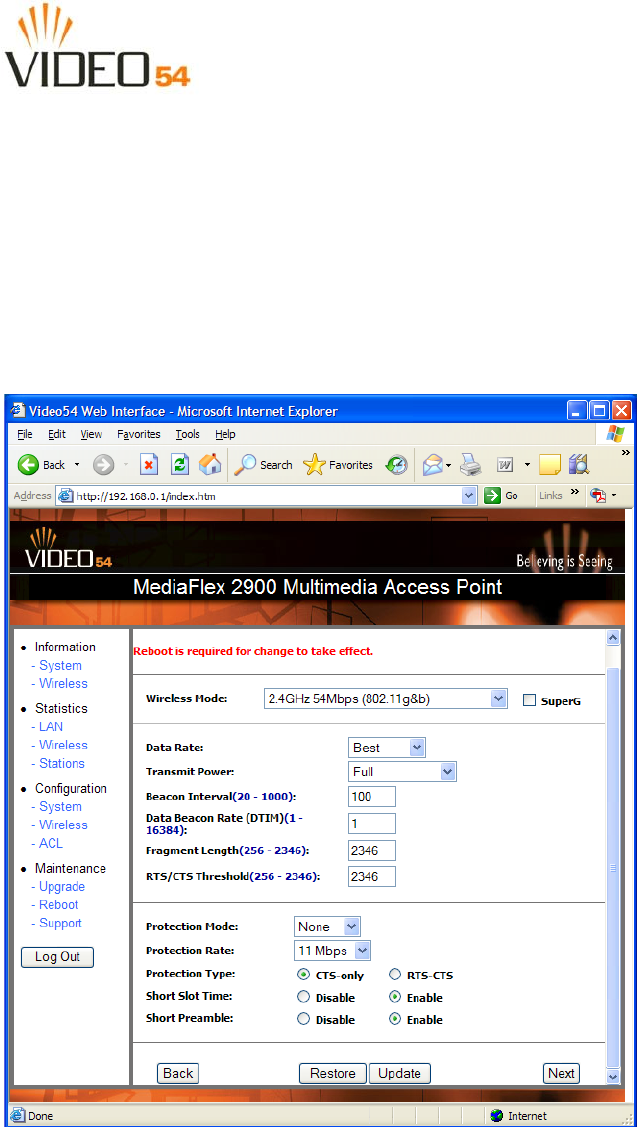Click the RTS/CTS Threshold input field
637x1127 pixels.
pyautogui.click(x=372, y=877)
